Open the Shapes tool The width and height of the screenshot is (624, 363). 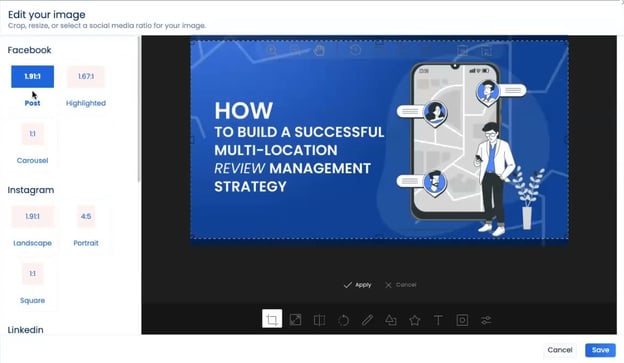point(391,320)
